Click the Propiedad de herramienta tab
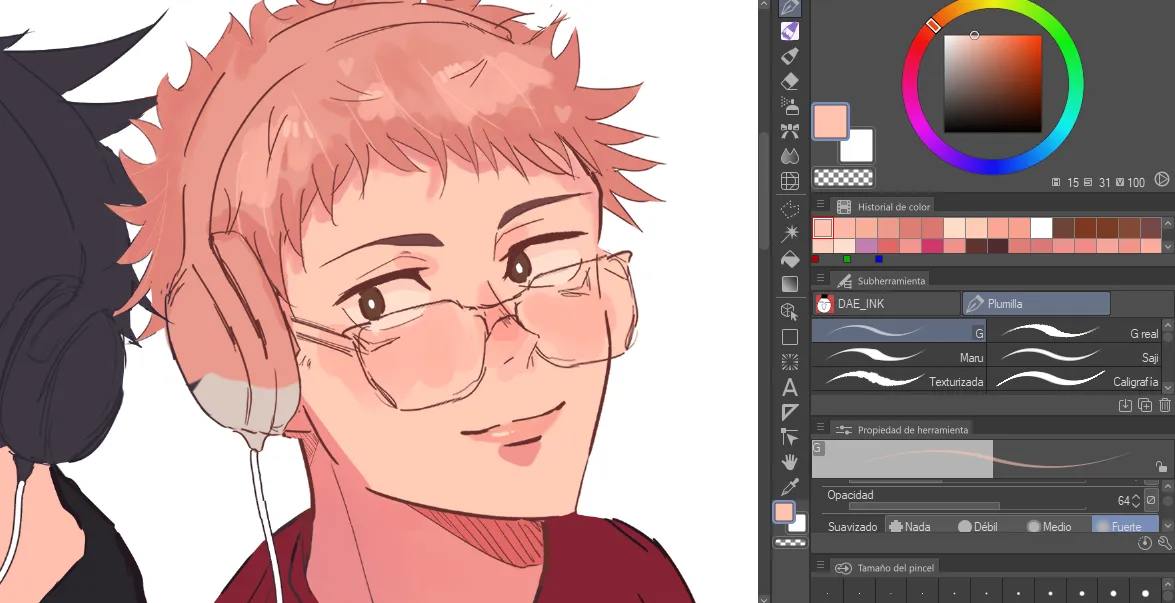Screen dimensions: 1175x603 [x=902, y=429]
